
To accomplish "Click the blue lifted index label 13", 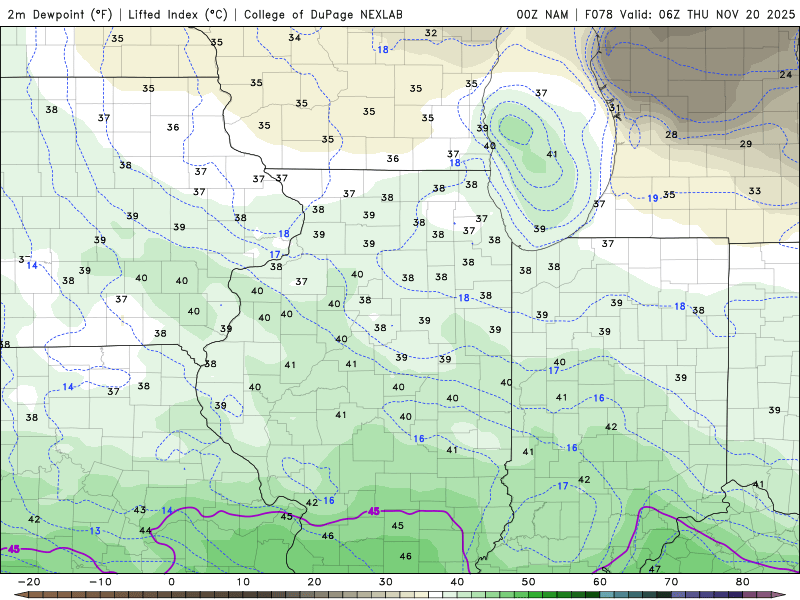I will [x=95, y=531].
